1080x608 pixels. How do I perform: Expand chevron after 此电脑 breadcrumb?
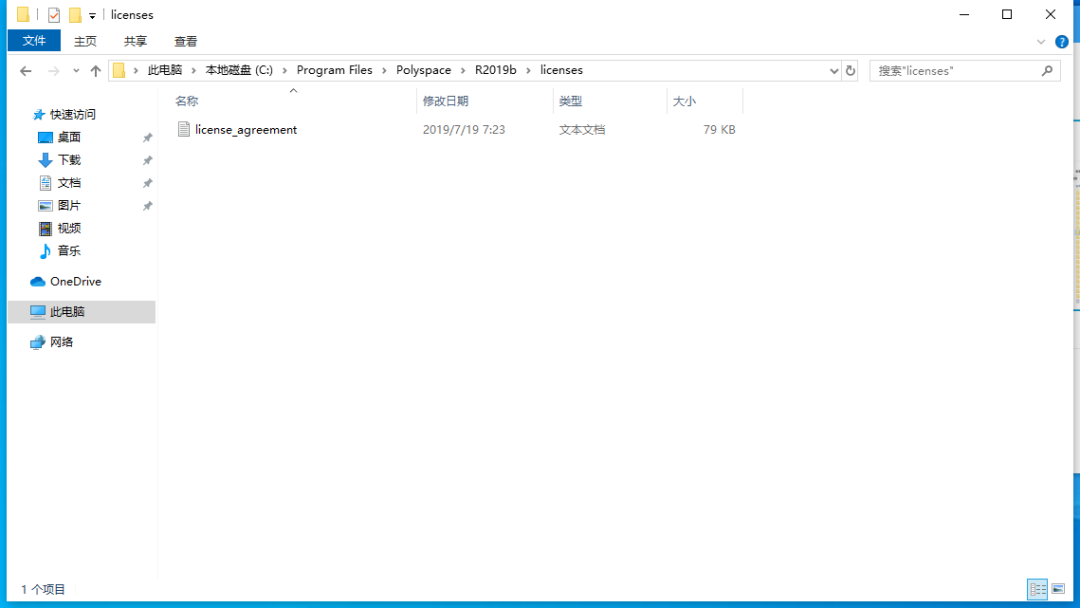194,70
